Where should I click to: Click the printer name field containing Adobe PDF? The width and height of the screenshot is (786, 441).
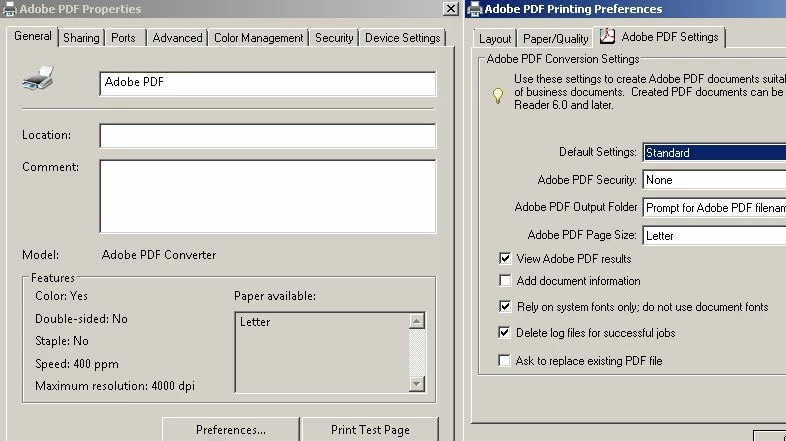[268, 84]
